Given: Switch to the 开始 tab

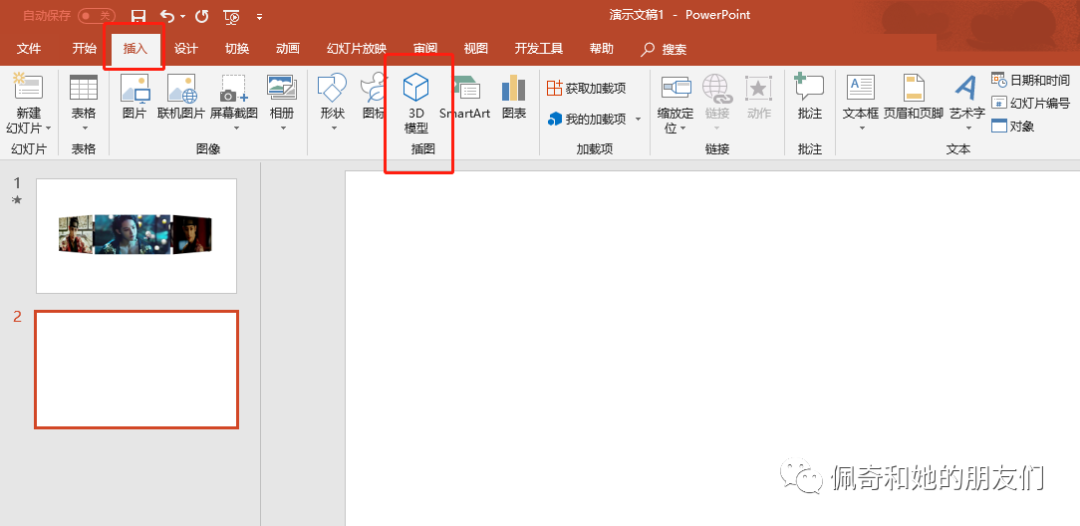Looking at the screenshot, I should pos(84,49).
